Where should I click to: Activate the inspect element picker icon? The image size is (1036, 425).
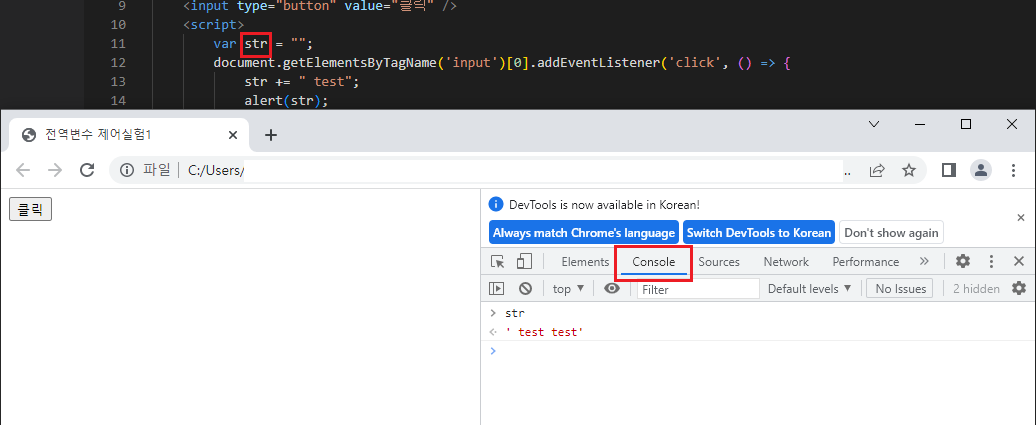(498, 262)
